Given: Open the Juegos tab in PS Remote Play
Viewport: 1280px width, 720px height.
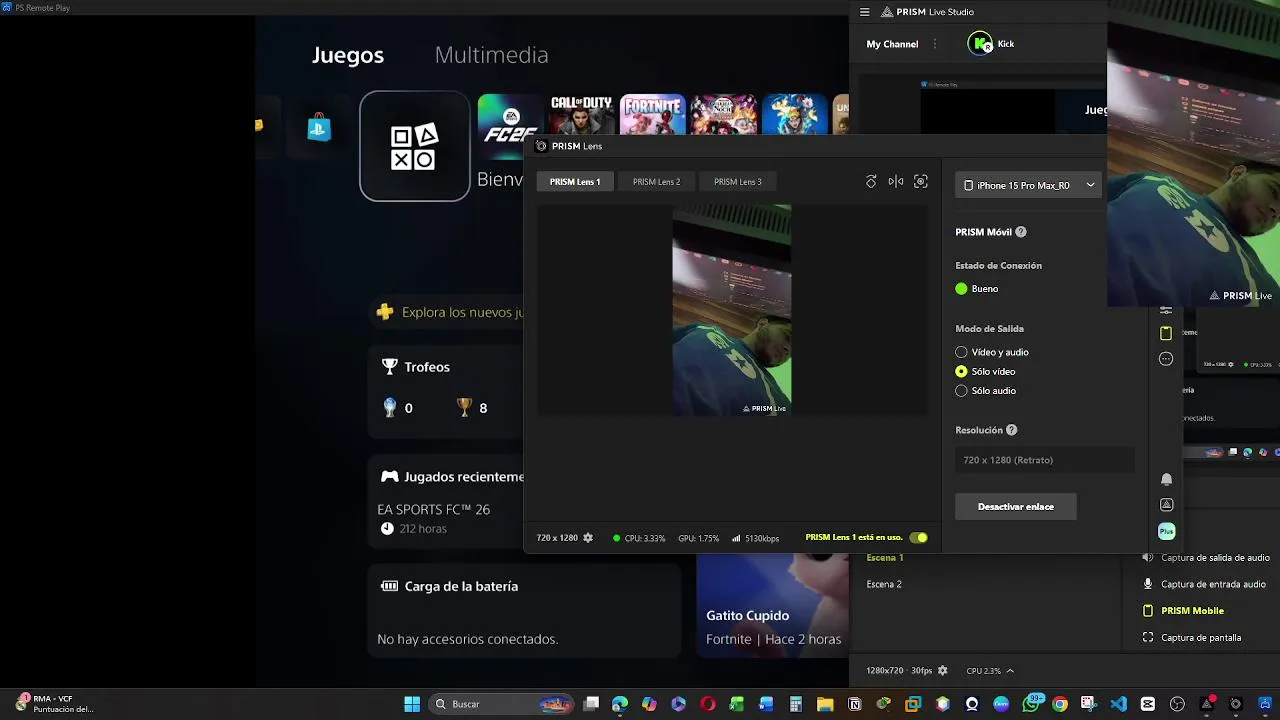Looking at the screenshot, I should point(348,55).
